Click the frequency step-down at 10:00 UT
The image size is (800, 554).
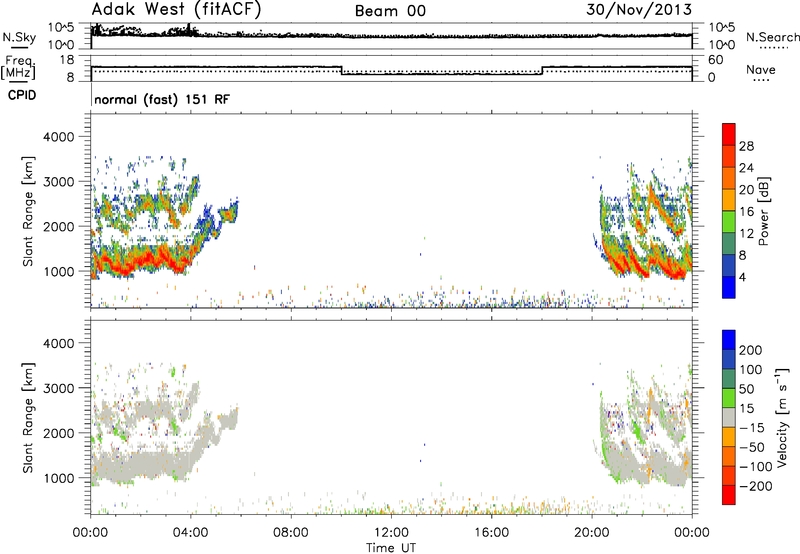click(342, 70)
